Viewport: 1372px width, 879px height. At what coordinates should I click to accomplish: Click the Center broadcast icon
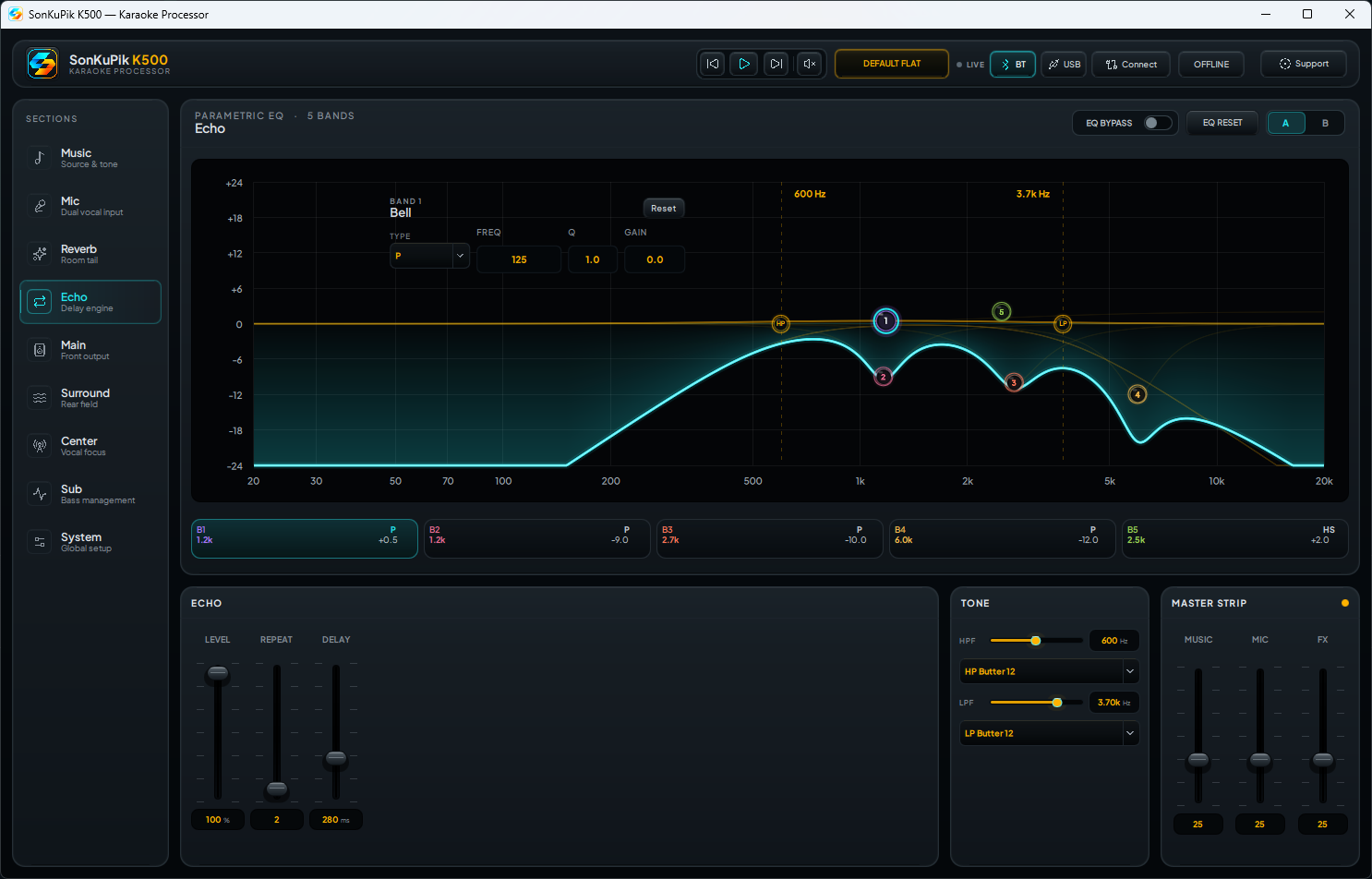pos(40,446)
